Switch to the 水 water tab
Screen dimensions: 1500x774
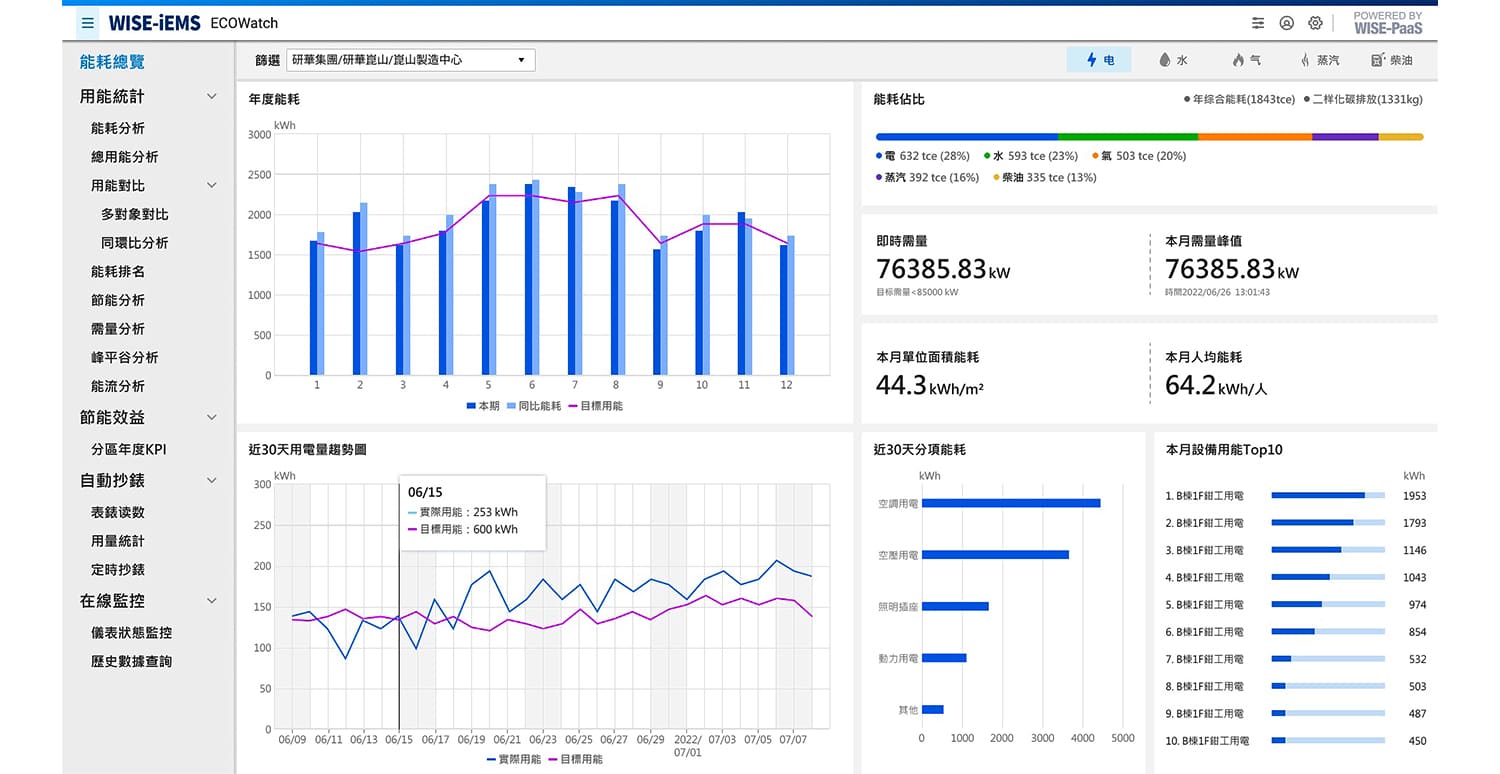click(x=1172, y=60)
